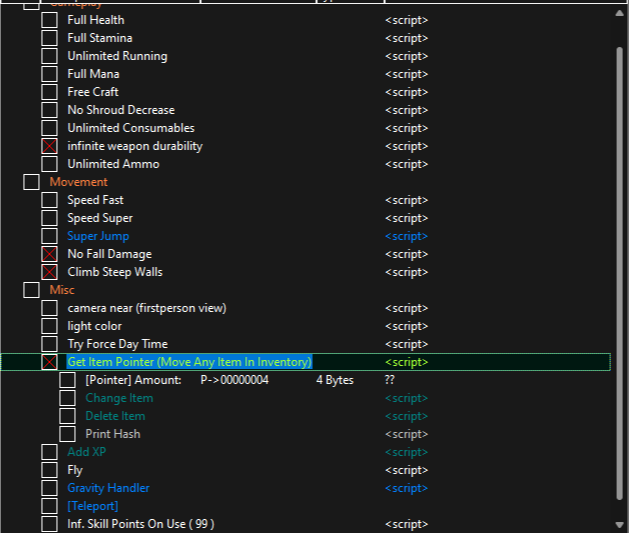Freeze the [Pointer] Amount entry checkbox
Screen dimensions: 629x533
point(67,380)
